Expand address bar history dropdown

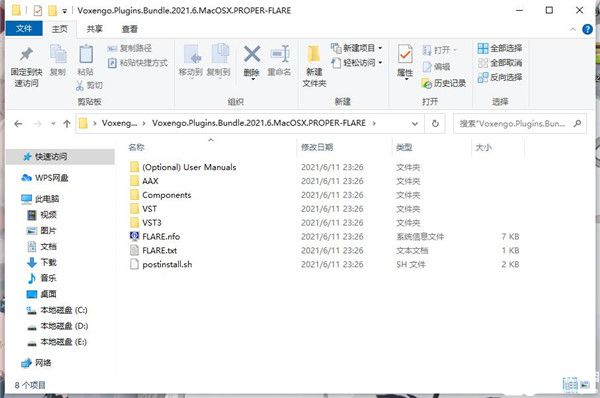(x=414, y=124)
